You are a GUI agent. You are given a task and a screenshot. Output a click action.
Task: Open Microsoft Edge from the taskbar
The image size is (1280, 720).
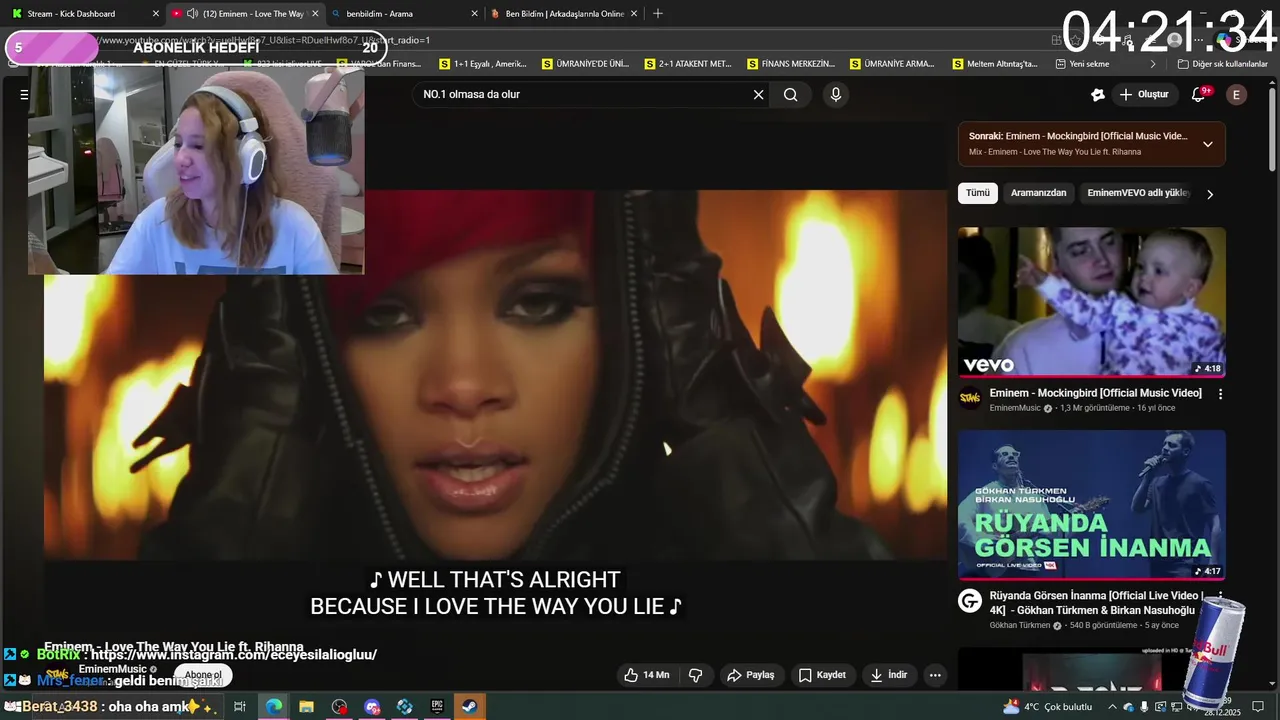tap(273, 707)
